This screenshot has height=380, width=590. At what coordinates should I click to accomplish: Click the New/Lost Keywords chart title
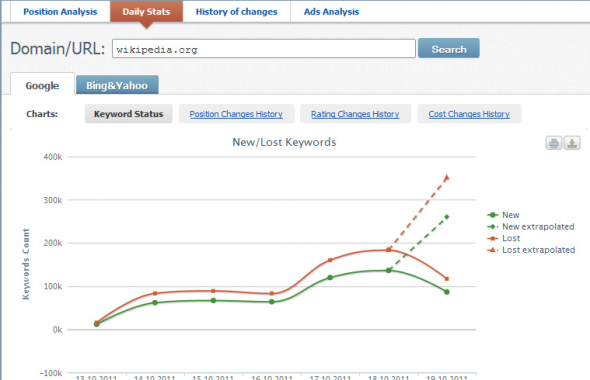tap(284, 142)
